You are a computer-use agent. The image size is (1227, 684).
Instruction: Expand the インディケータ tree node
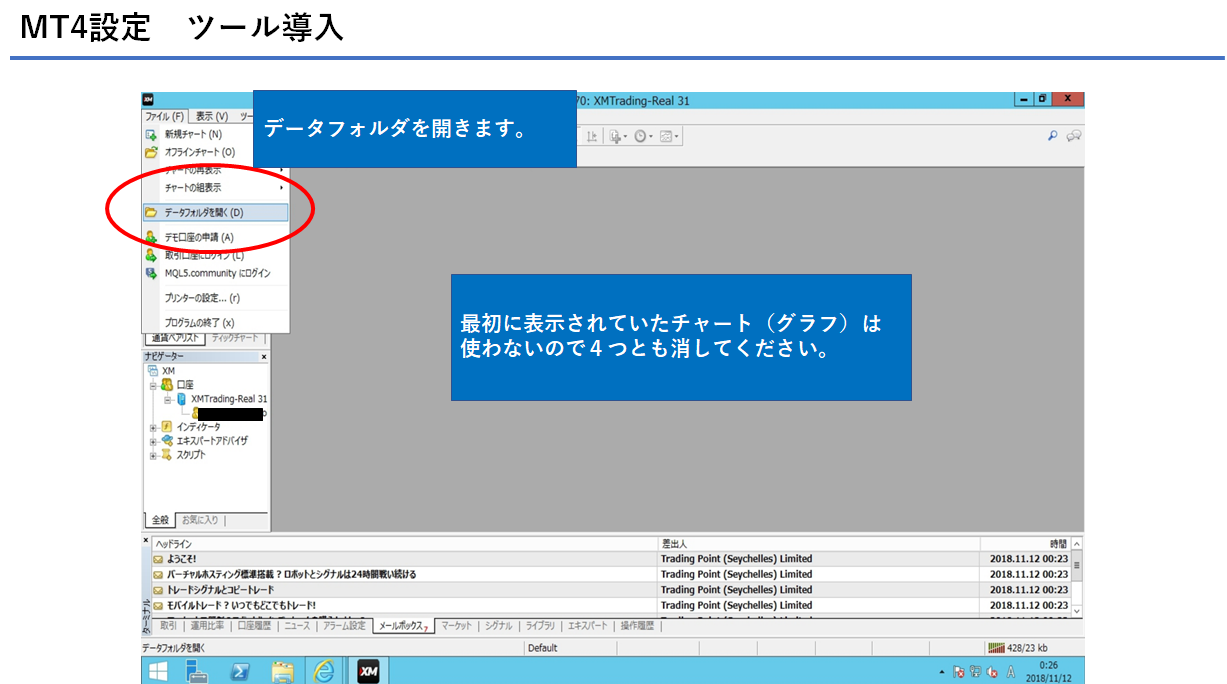tap(154, 427)
